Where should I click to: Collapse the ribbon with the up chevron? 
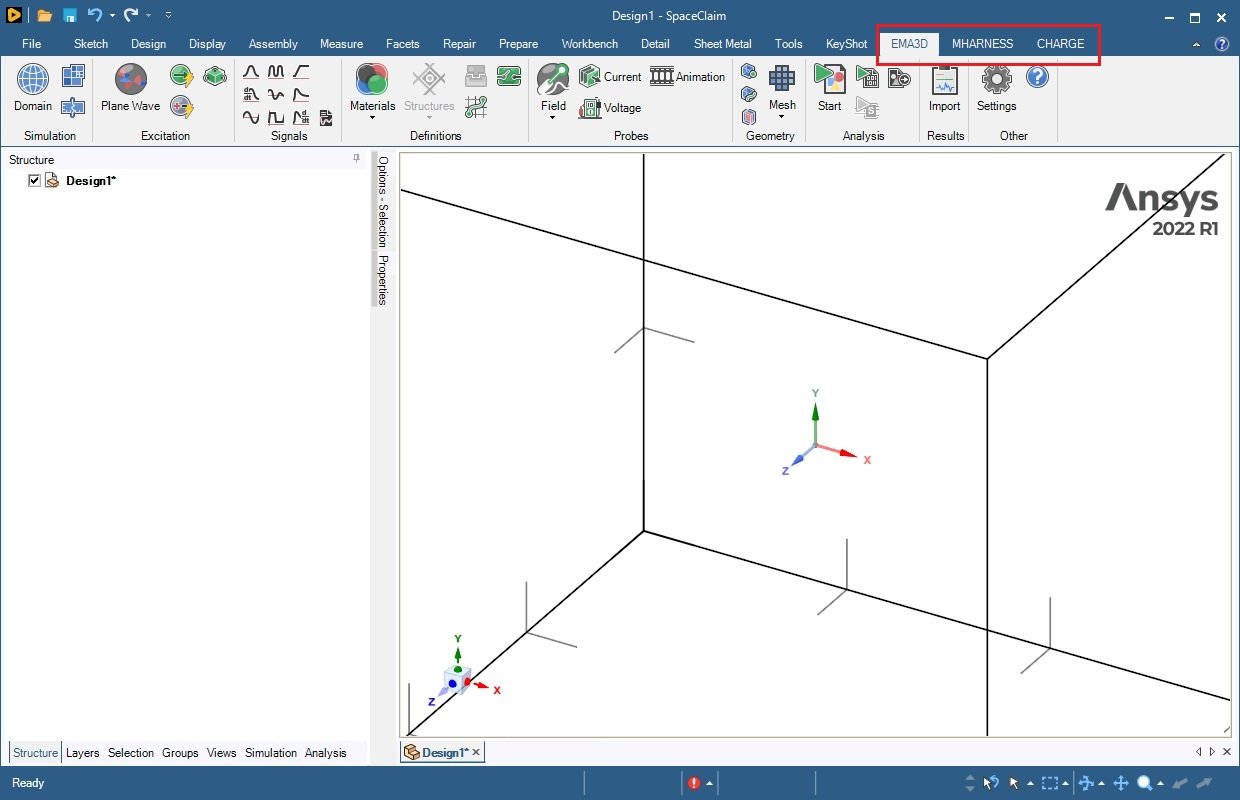(1198, 44)
